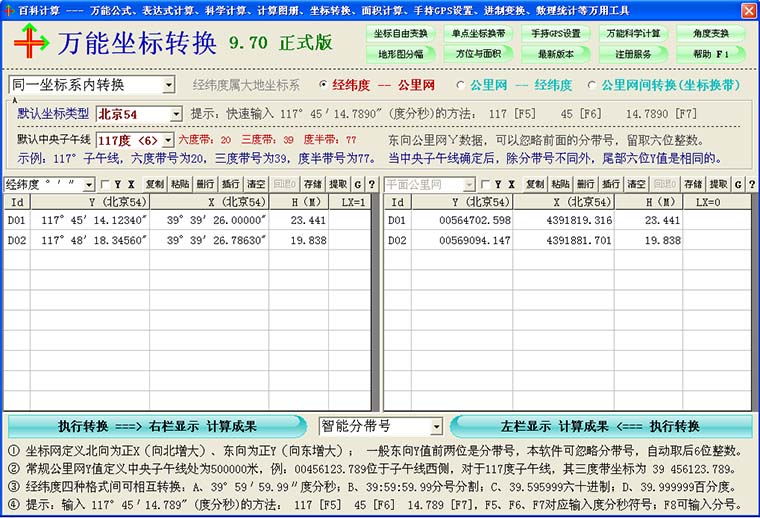760x518 pixels.
Task: Select the 经纬度 -- 公里网 radio button
Action: tap(323, 85)
